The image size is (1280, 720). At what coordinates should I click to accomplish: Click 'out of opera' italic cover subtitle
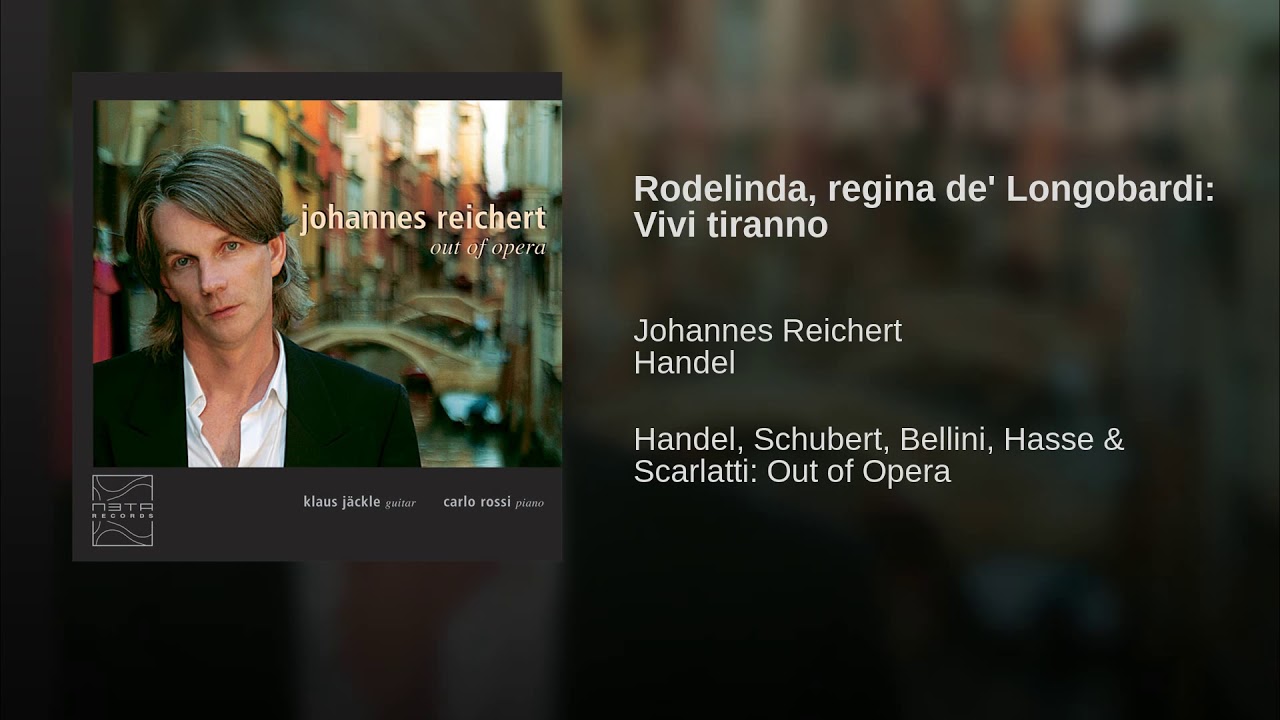[x=487, y=248]
